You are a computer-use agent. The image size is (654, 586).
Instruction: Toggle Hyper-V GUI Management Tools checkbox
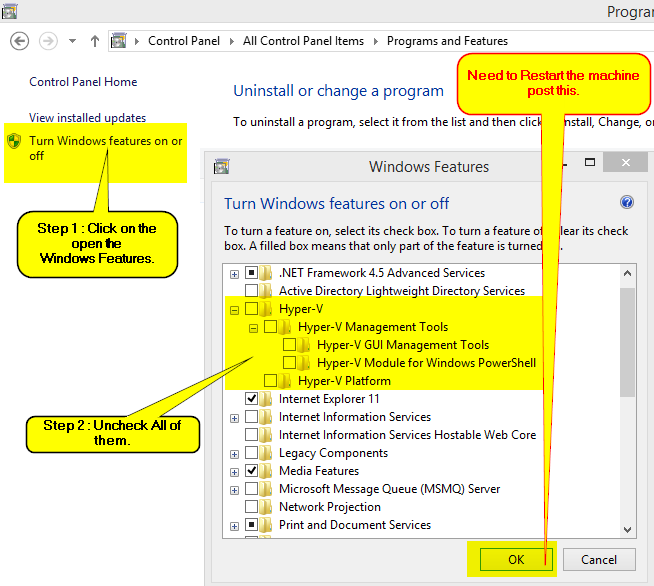click(289, 345)
